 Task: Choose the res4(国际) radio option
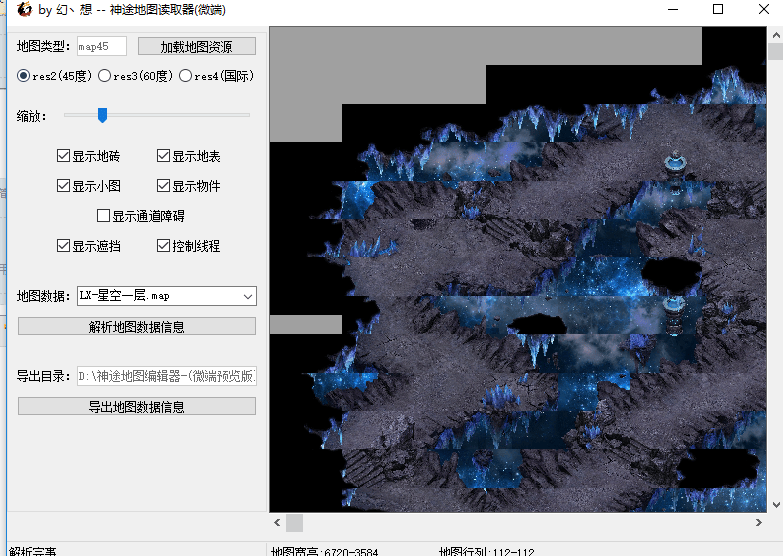(x=185, y=76)
